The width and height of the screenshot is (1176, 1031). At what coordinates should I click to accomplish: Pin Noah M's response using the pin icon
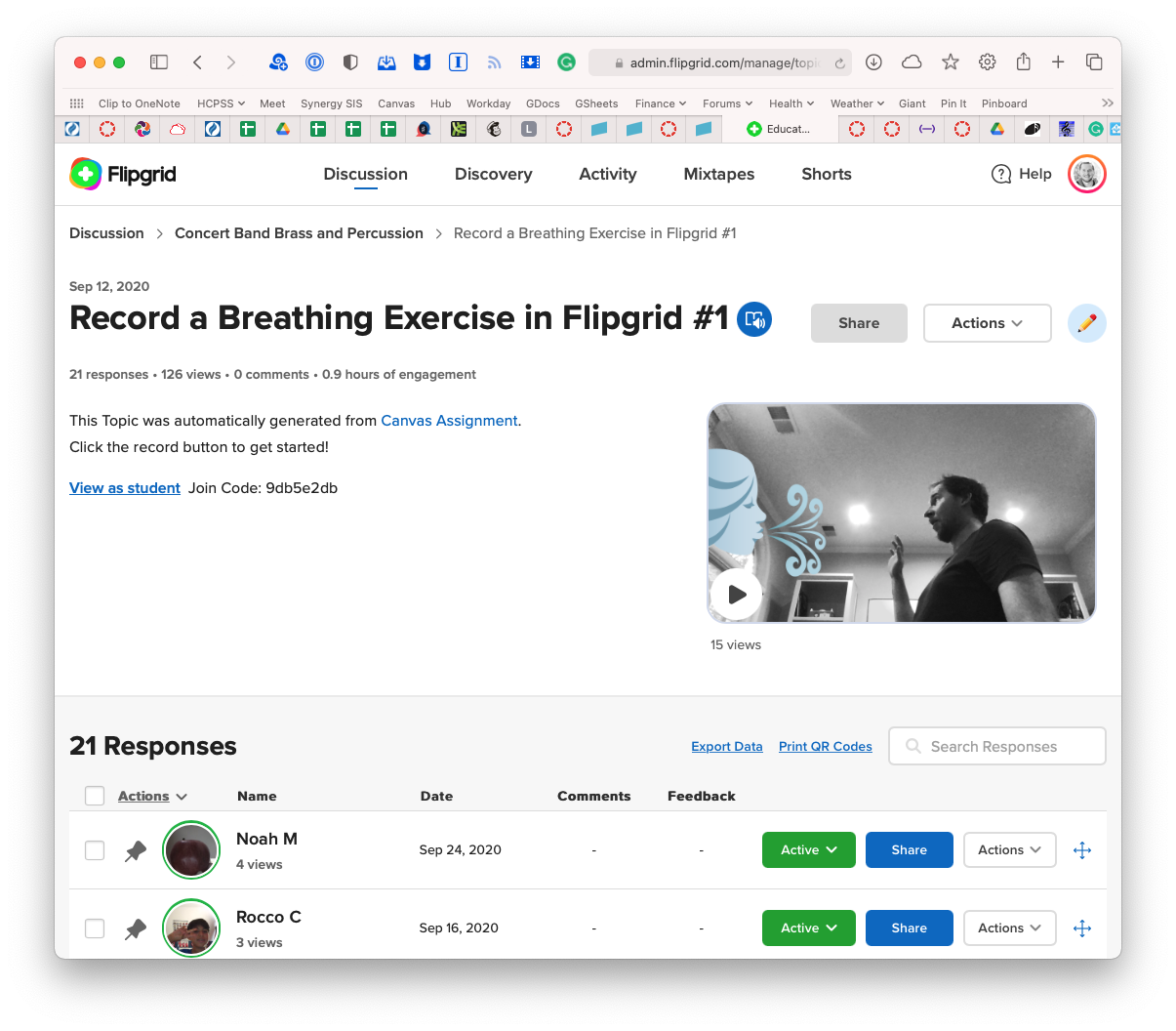[135, 849]
